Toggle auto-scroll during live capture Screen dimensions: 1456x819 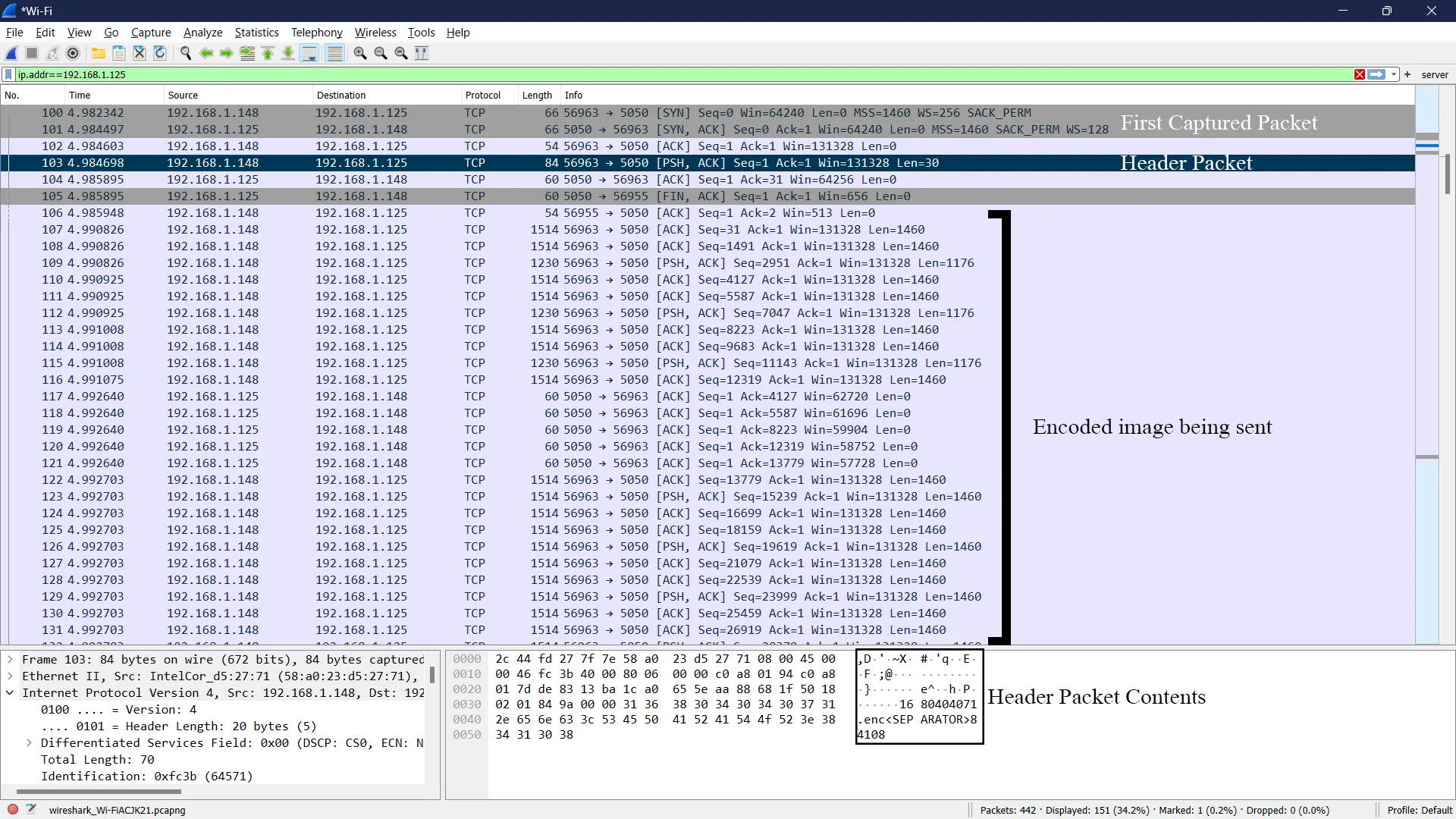(309, 53)
